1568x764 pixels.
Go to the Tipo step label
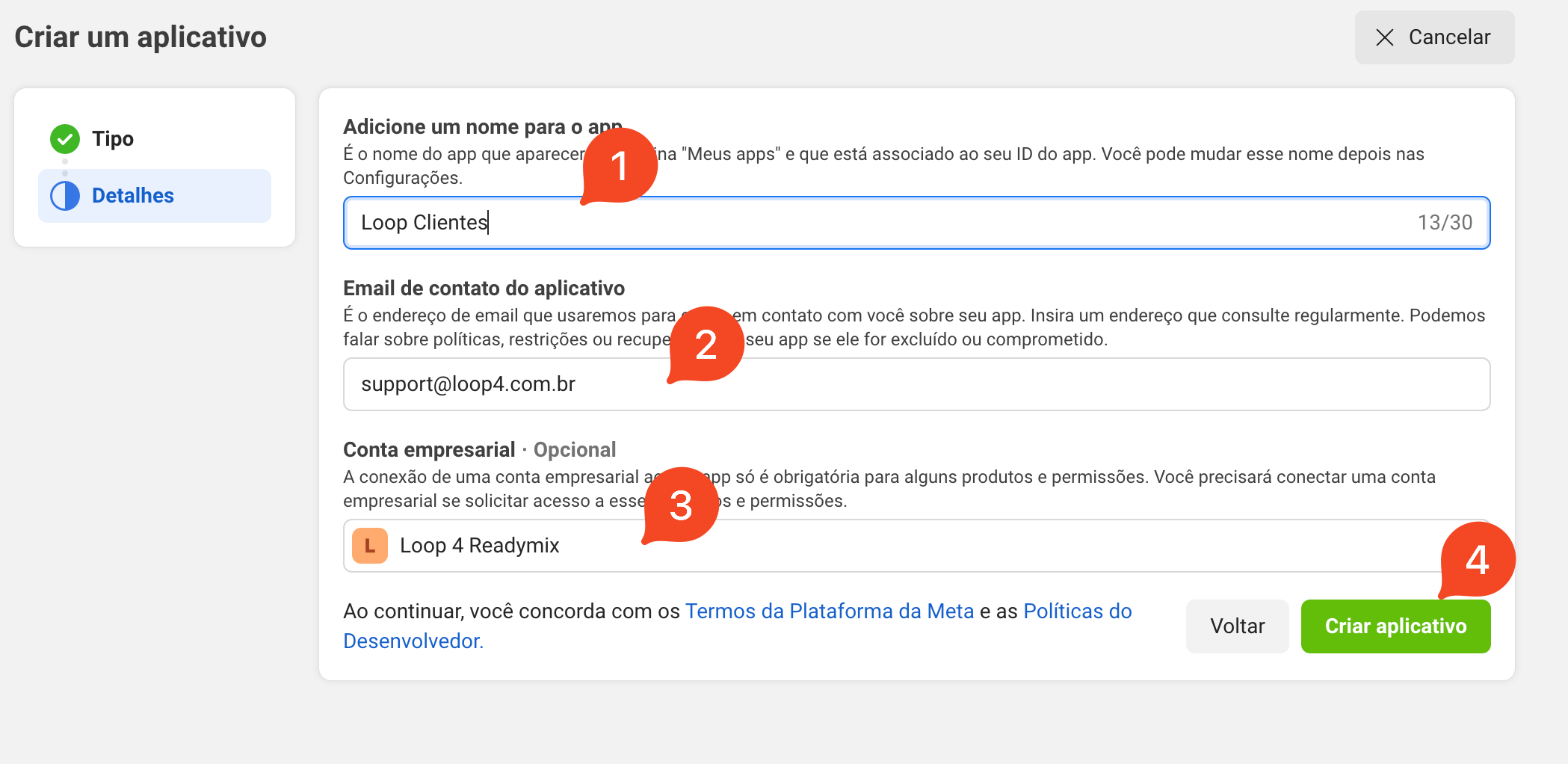(x=113, y=139)
